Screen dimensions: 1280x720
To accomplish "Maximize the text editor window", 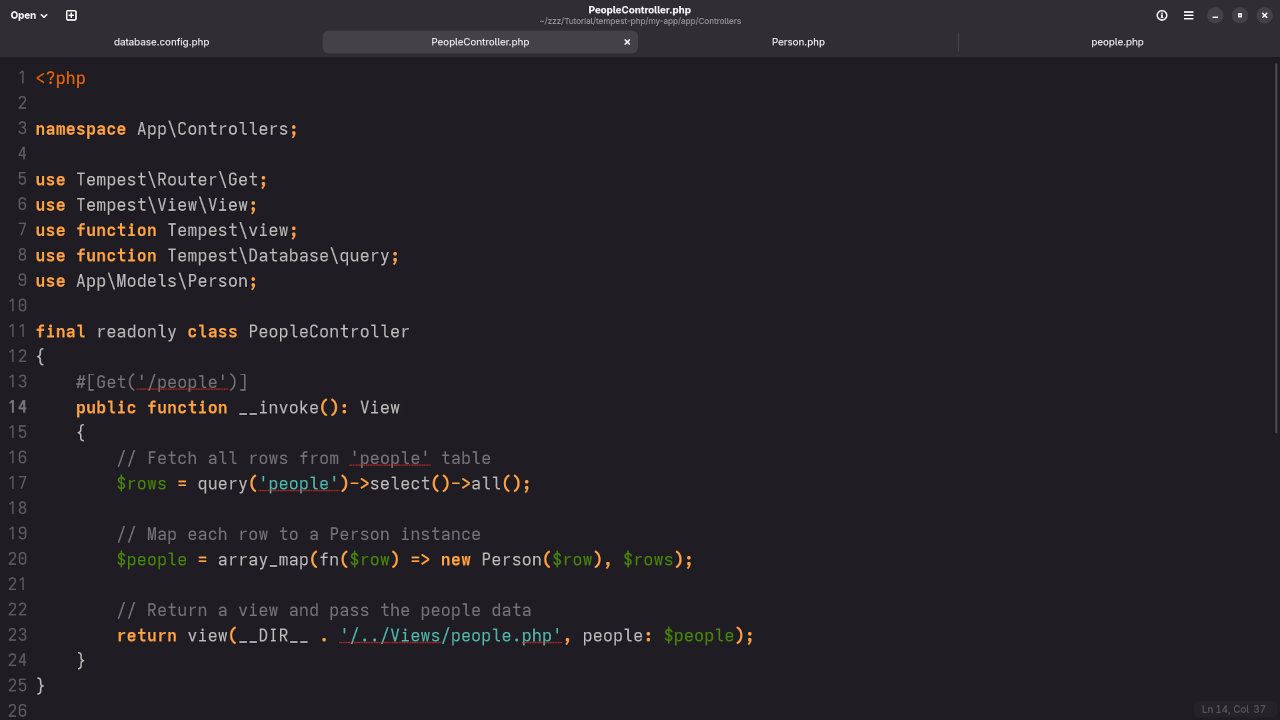I will tap(1240, 15).
